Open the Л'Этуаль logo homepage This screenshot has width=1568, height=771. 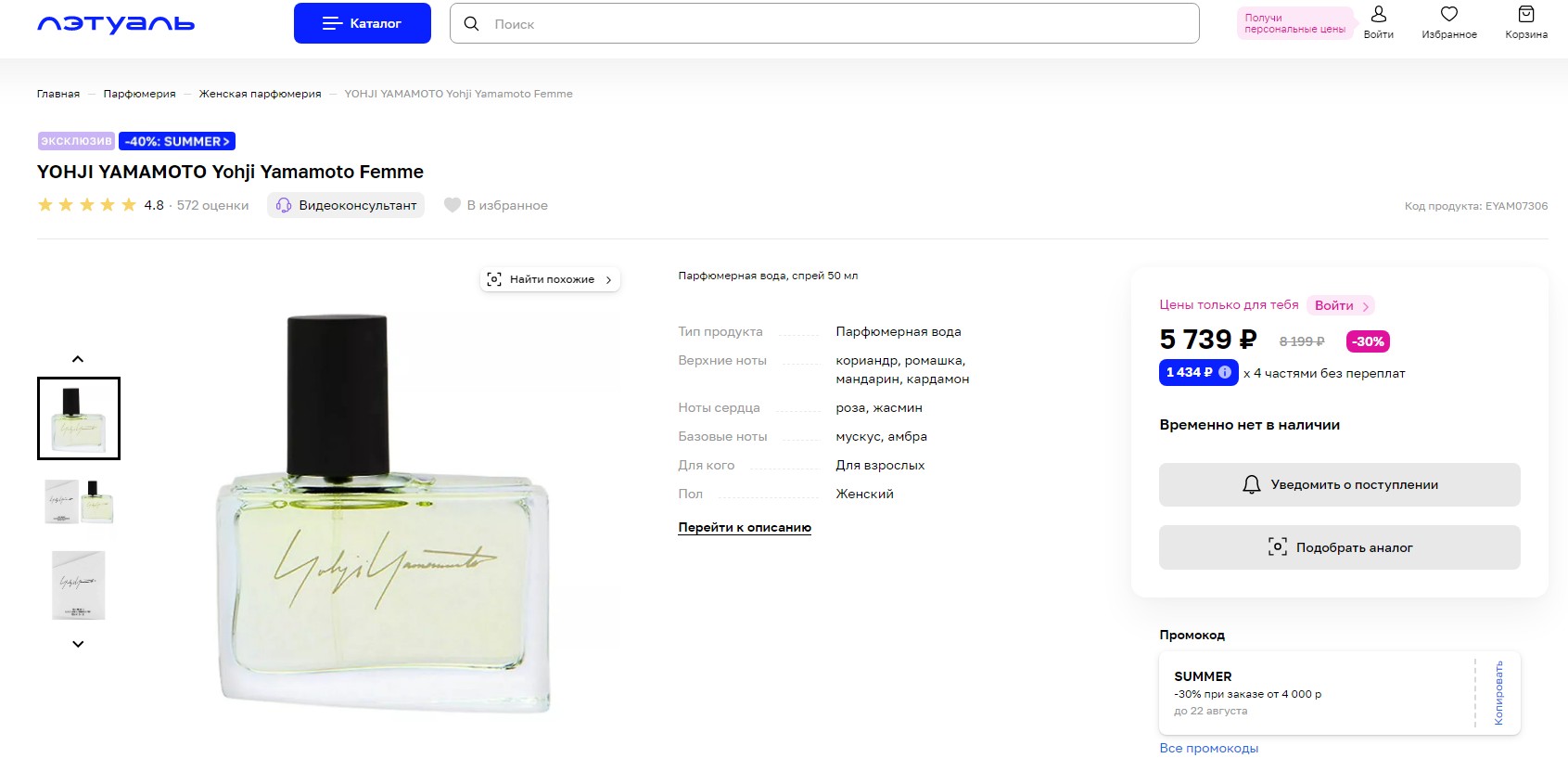[116, 24]
